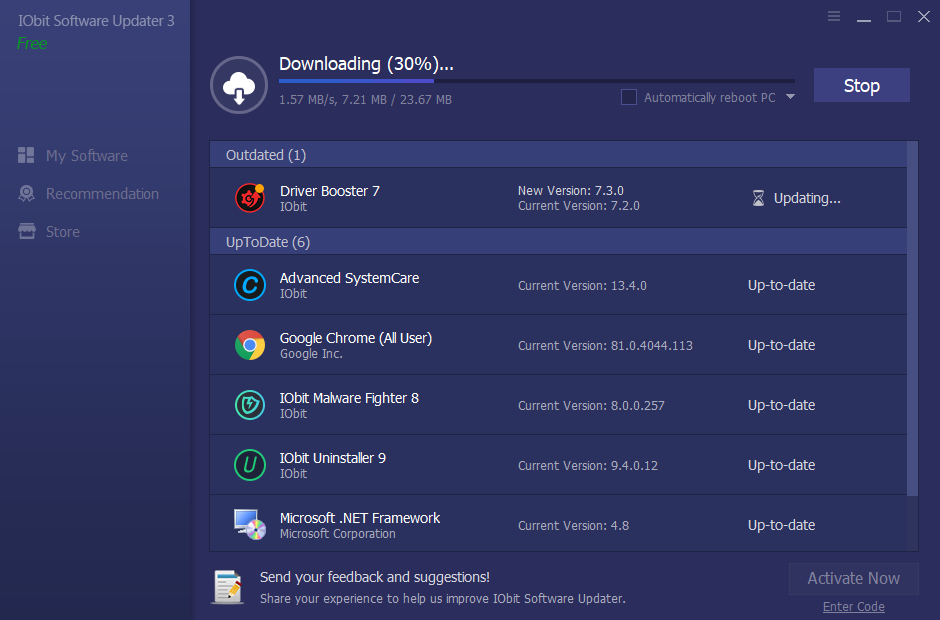Click the My Software grid icon

click(26, 155)
